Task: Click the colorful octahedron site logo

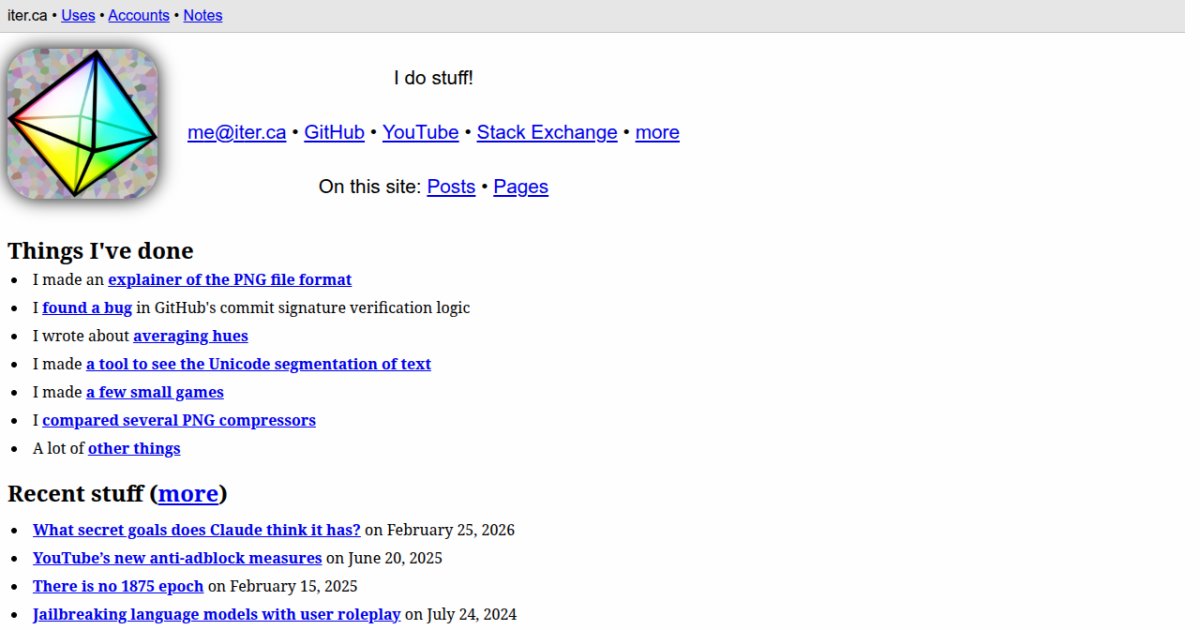Action: tap(82, 123)
